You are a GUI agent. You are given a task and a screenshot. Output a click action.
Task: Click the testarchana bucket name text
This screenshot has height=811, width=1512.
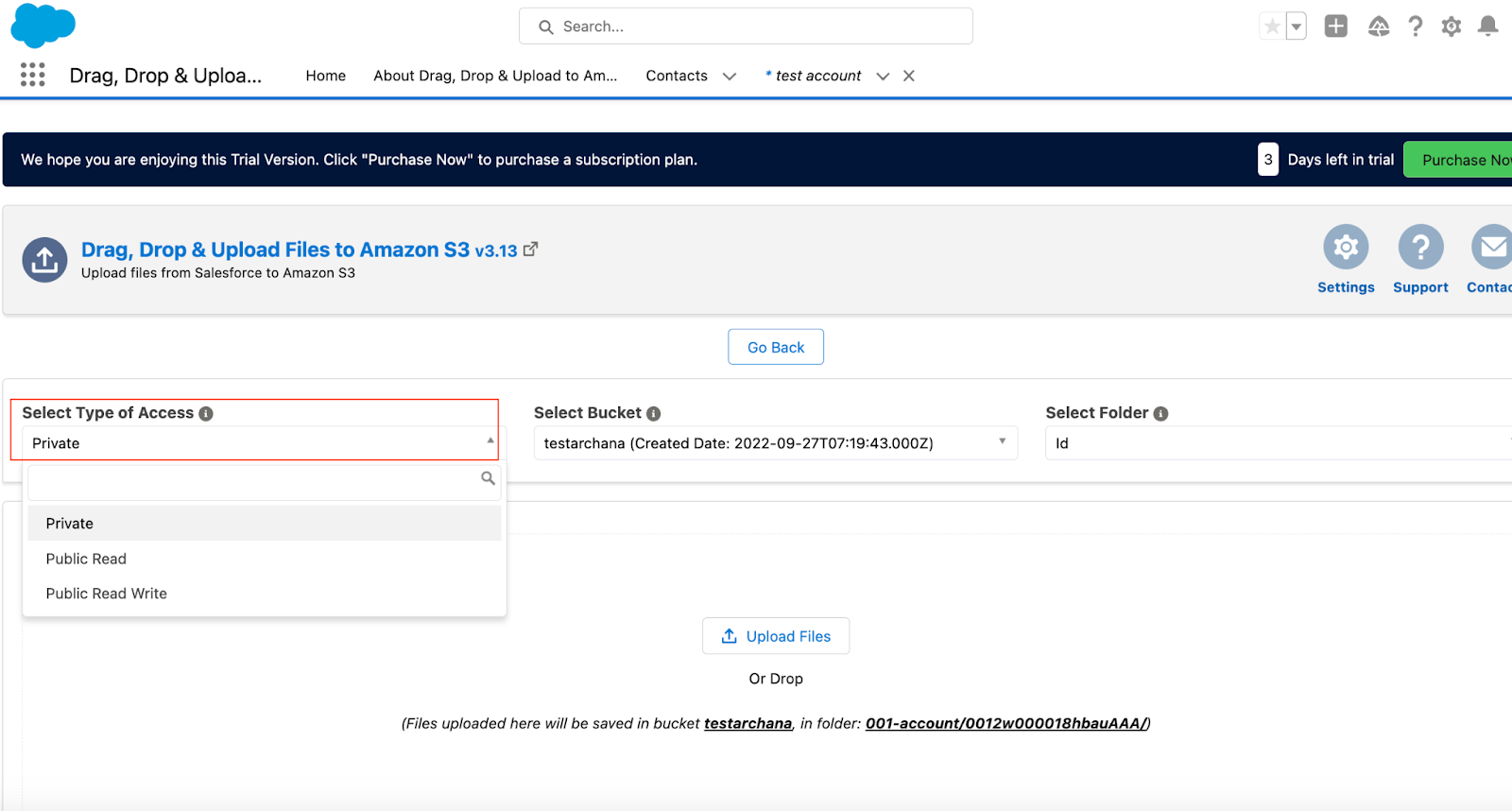click(x=747, y=723)
